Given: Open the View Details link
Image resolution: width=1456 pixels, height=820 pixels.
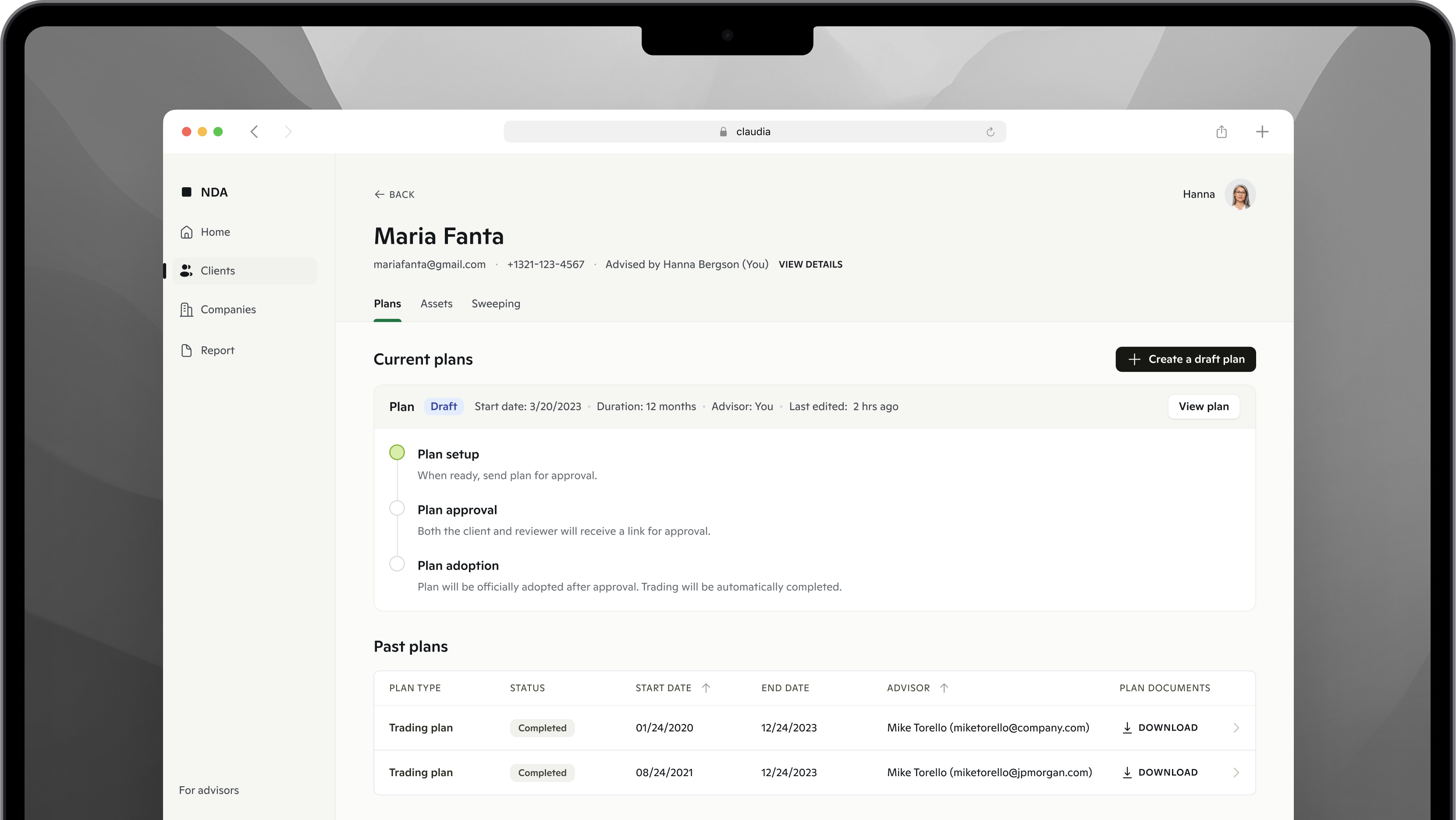Looking at the screenshot, I should (810, 265).
